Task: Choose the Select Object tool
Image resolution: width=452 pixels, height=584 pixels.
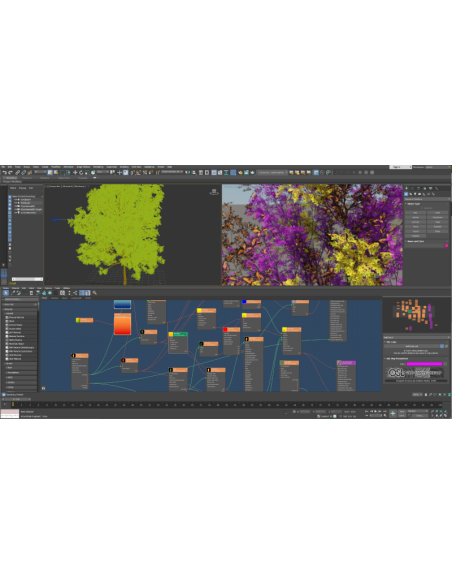Action: tap(50, 172)
